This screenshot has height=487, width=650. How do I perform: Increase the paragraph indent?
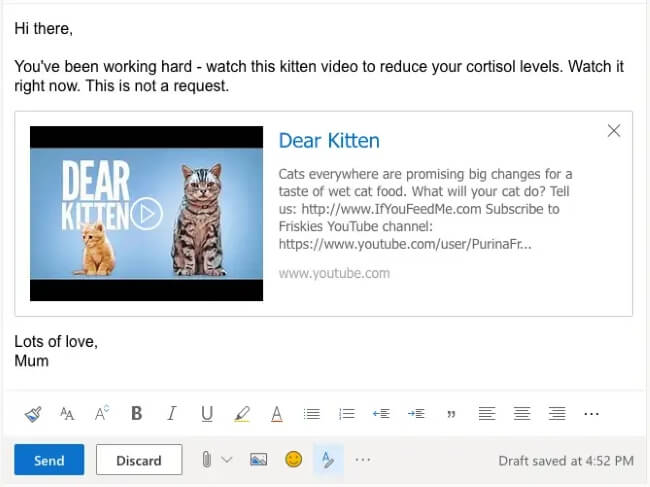tap(416, 414)
